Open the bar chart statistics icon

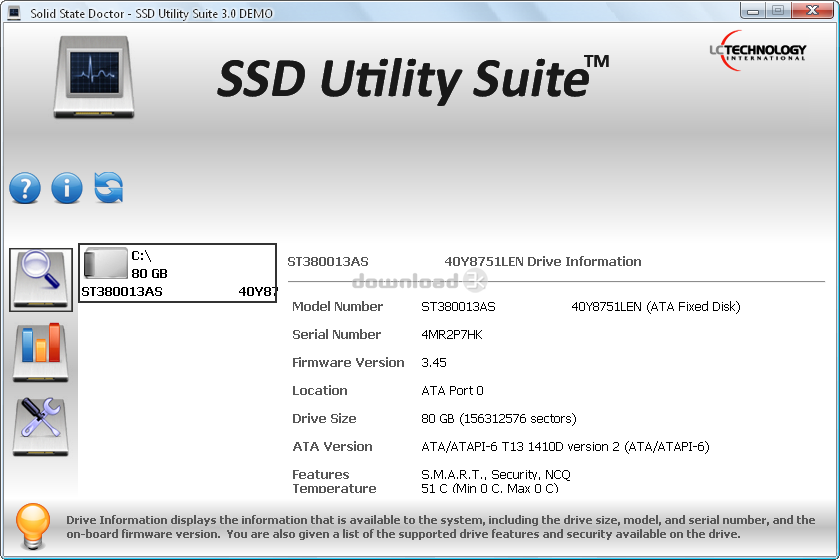coord(41,352)
